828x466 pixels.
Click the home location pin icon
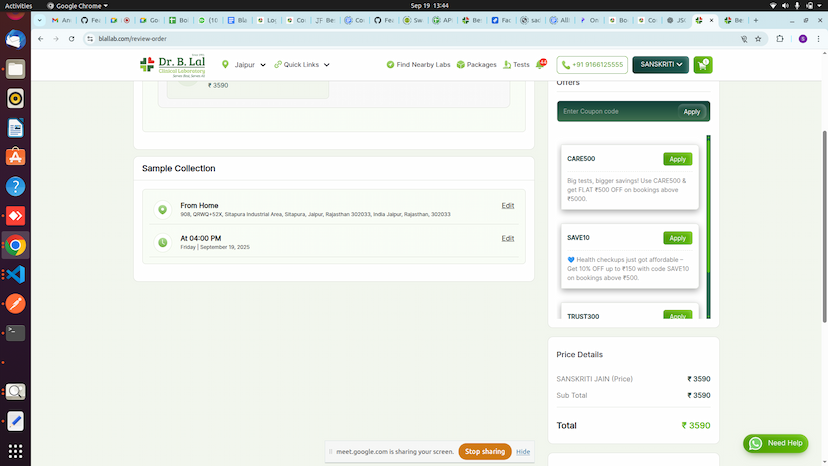(162, 209)
